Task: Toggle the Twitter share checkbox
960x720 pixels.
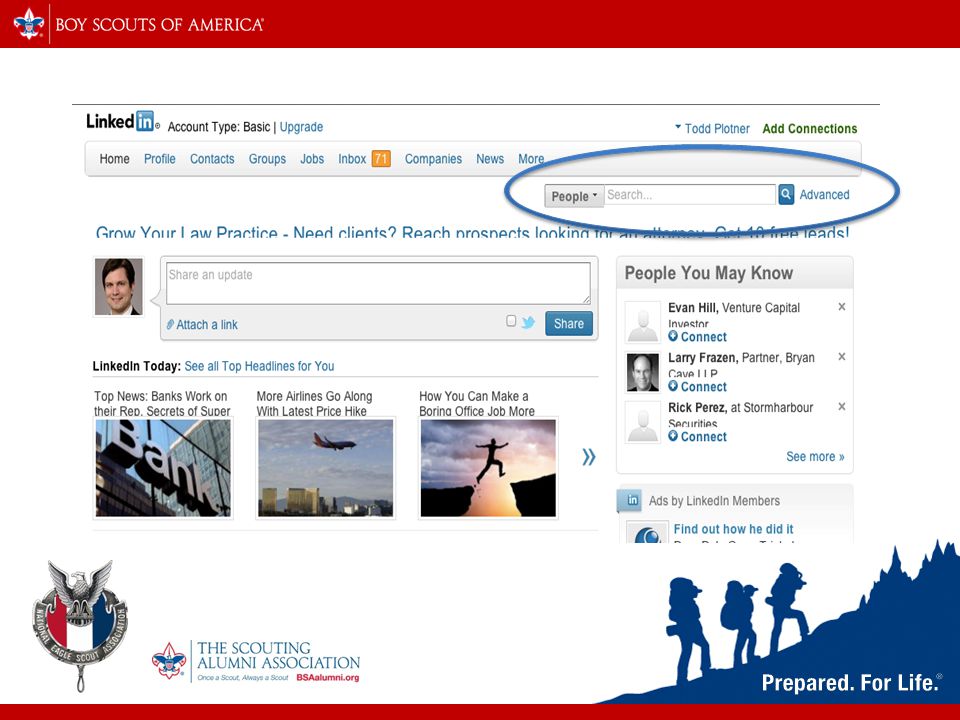Action: pos(511,321)
